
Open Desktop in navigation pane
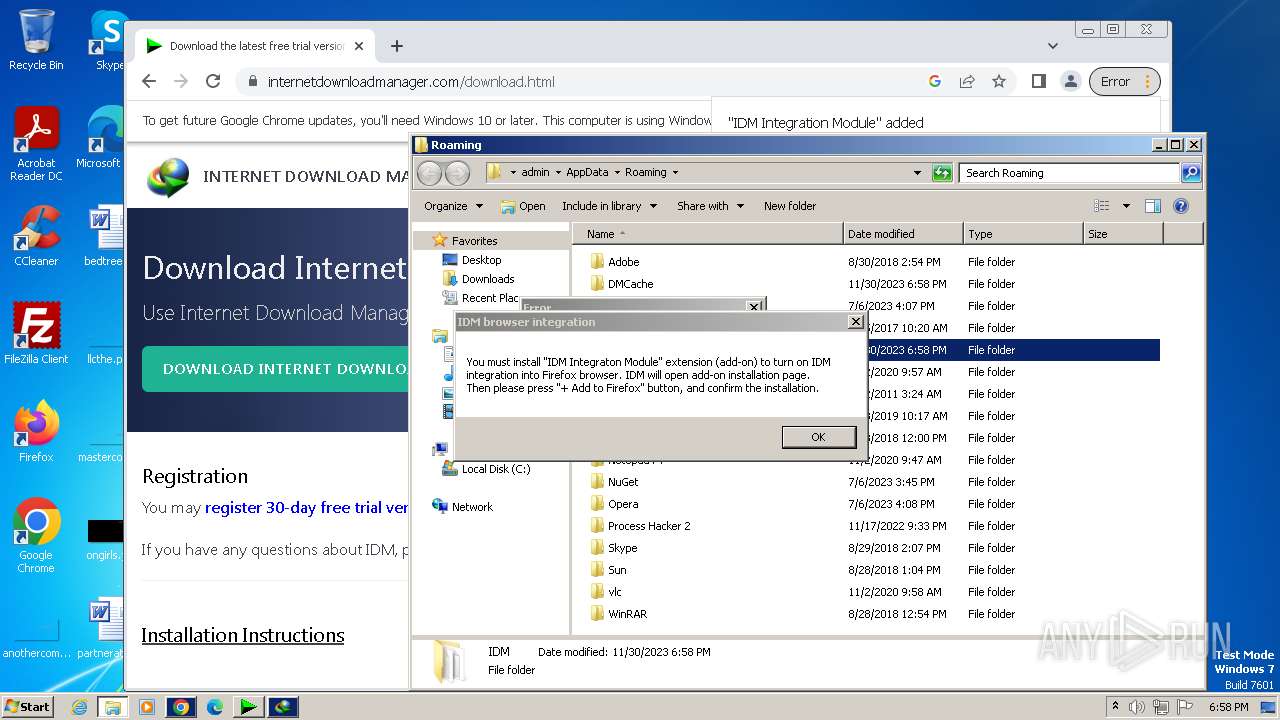[481, 260]
